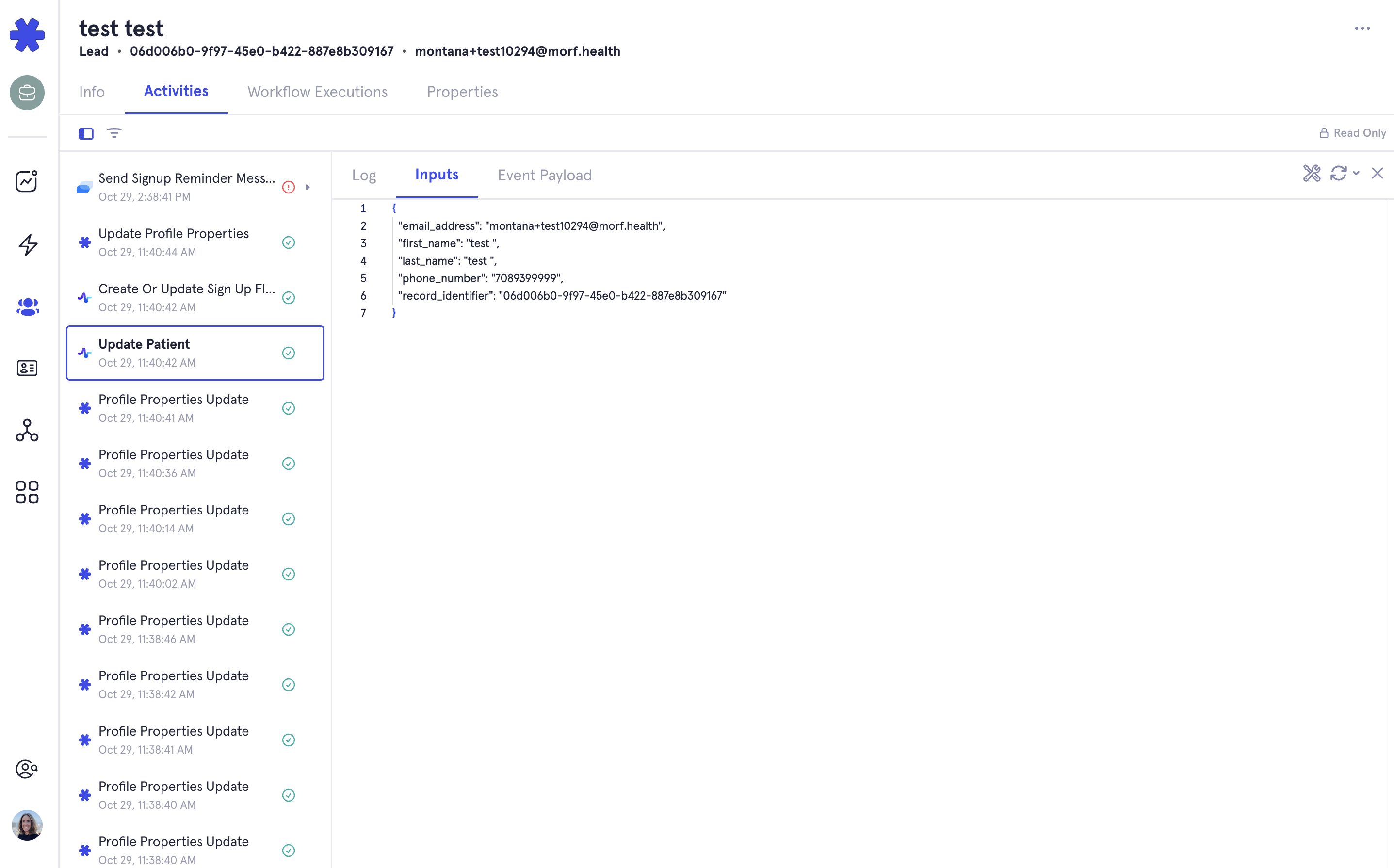1394x868 pixels.
Task: Click the last_name line in JSON
Action: pyautogui.click(x=447, y=260)
